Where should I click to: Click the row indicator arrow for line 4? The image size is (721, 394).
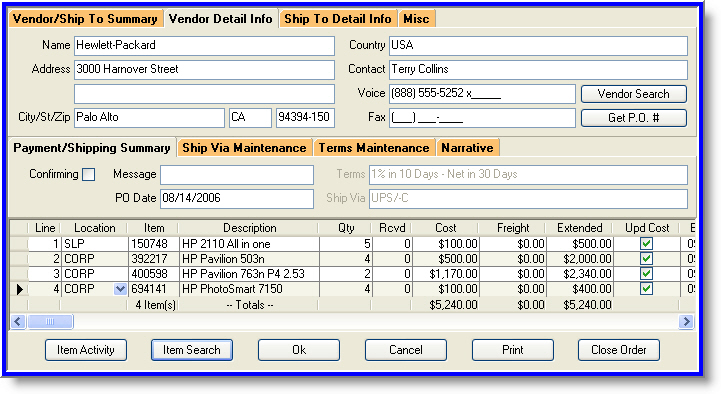[x=19, y=289]
